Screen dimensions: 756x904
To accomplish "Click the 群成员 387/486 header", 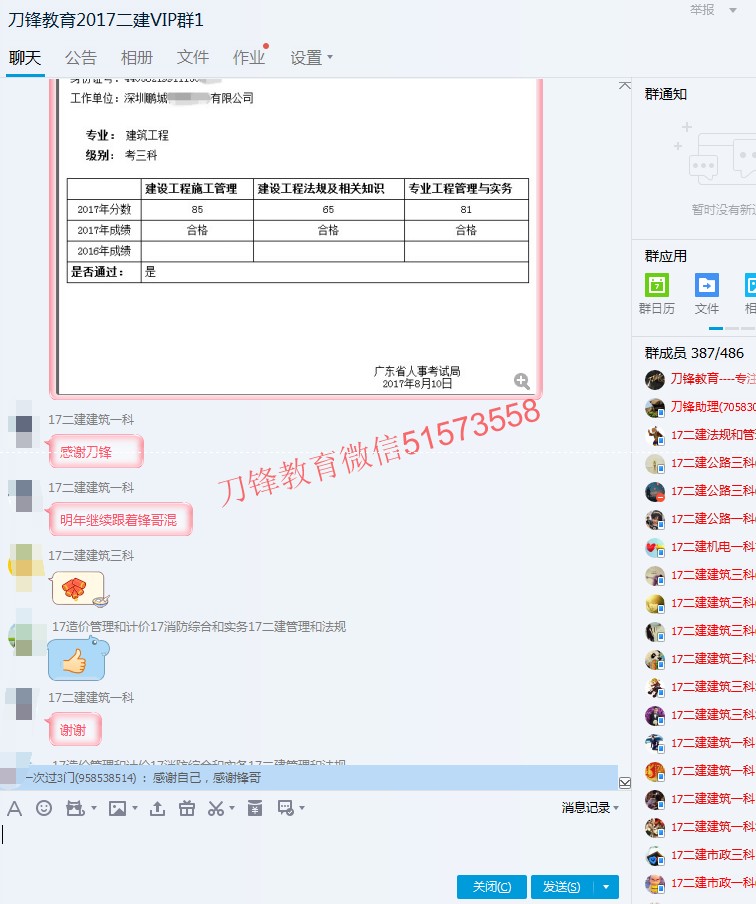I will click(694, 353).
